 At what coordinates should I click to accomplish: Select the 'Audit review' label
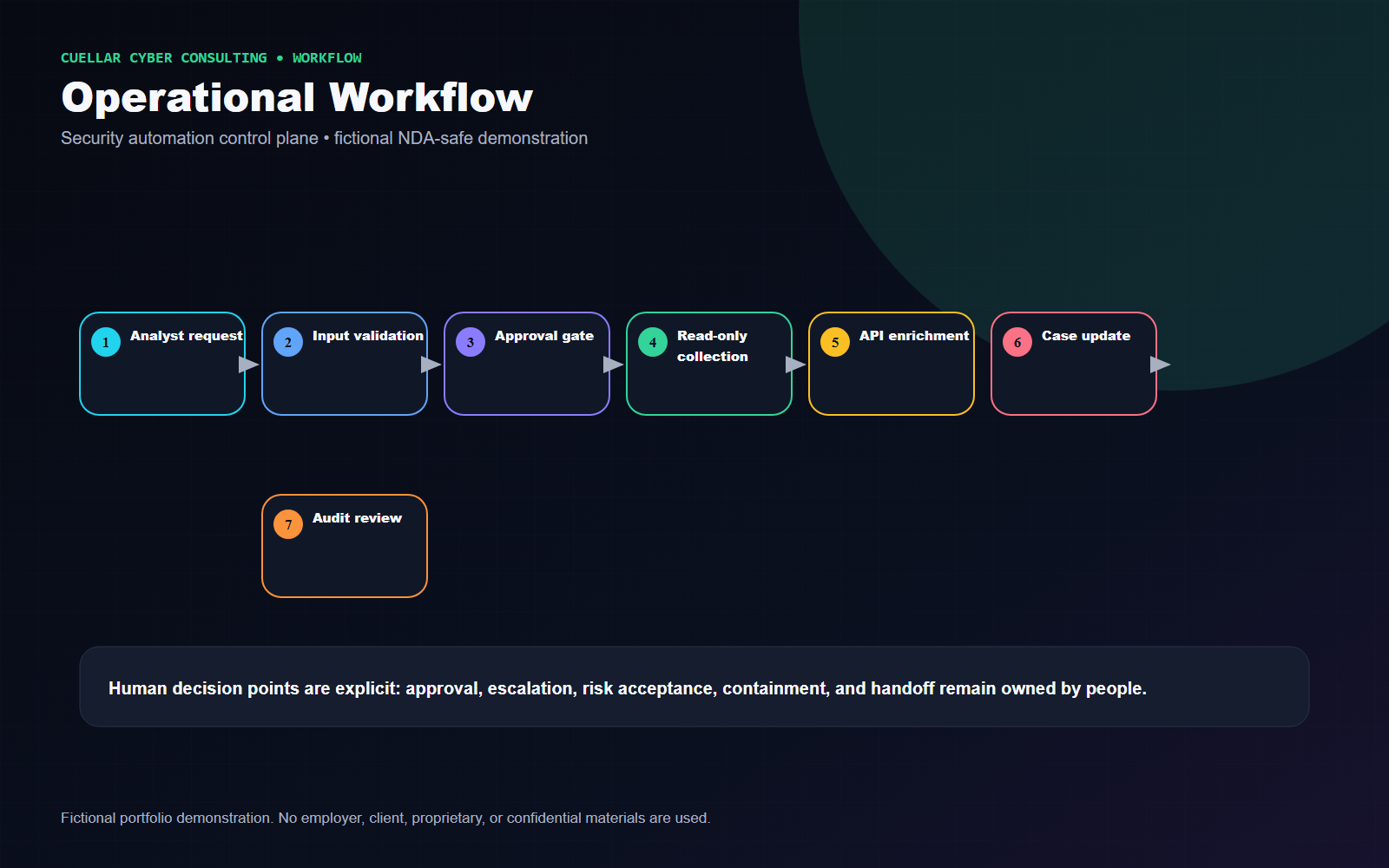[357, 518]
